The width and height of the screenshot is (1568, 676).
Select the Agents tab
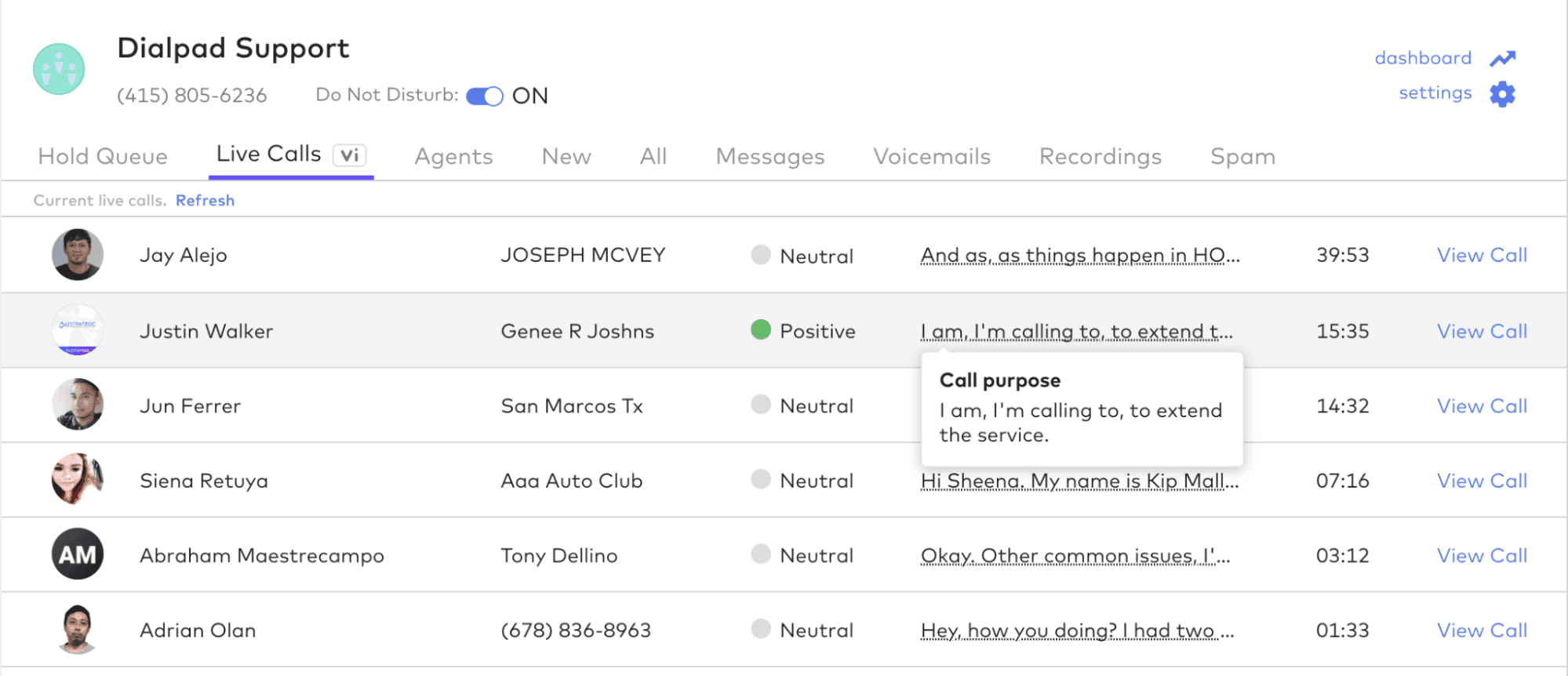[453, 157]
